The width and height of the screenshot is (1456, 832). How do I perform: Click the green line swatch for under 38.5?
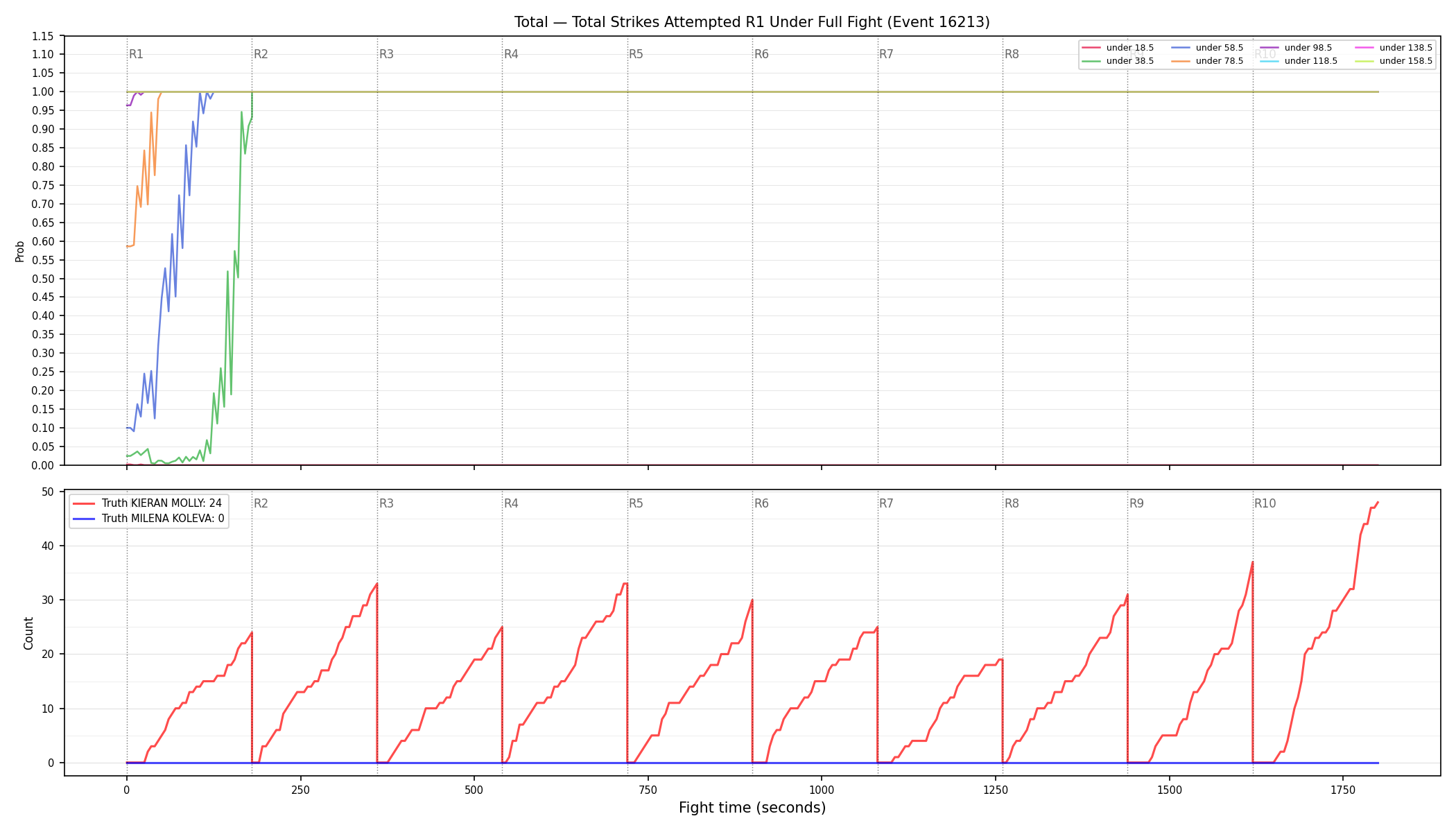(1091, 61)
